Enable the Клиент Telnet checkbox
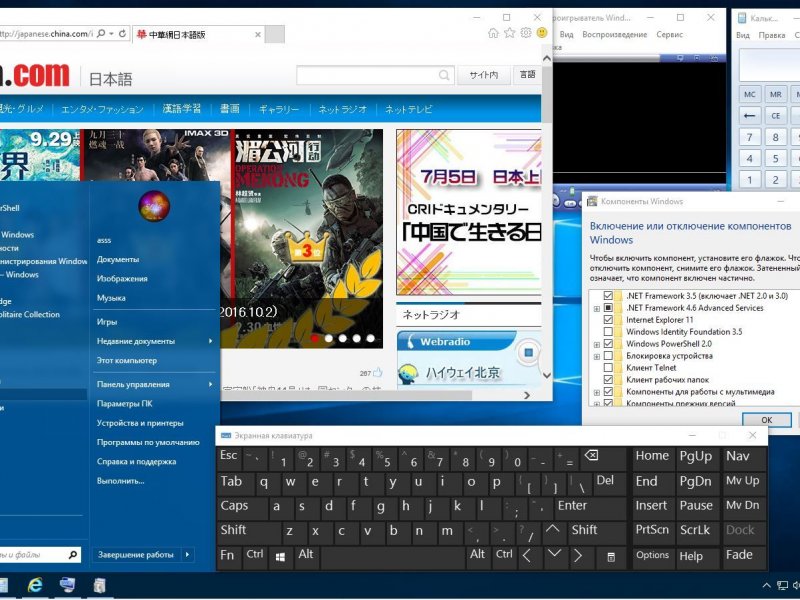This screenshot has width=800, height=600. point(608,367)
